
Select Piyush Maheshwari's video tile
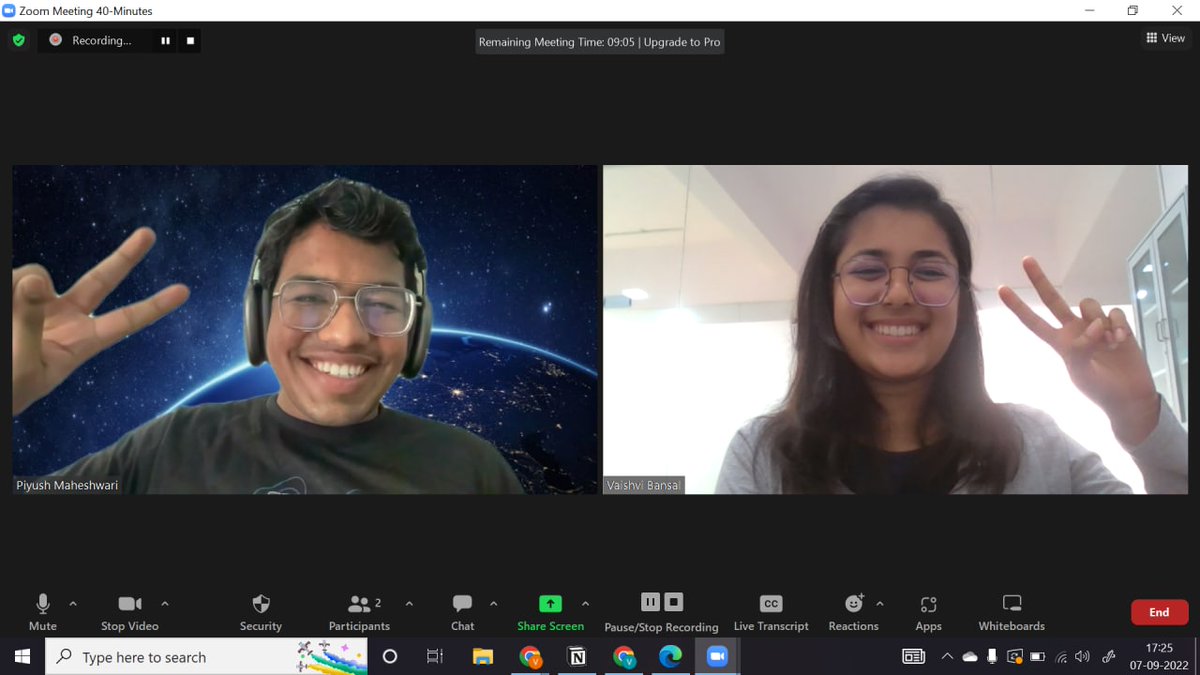304,329
